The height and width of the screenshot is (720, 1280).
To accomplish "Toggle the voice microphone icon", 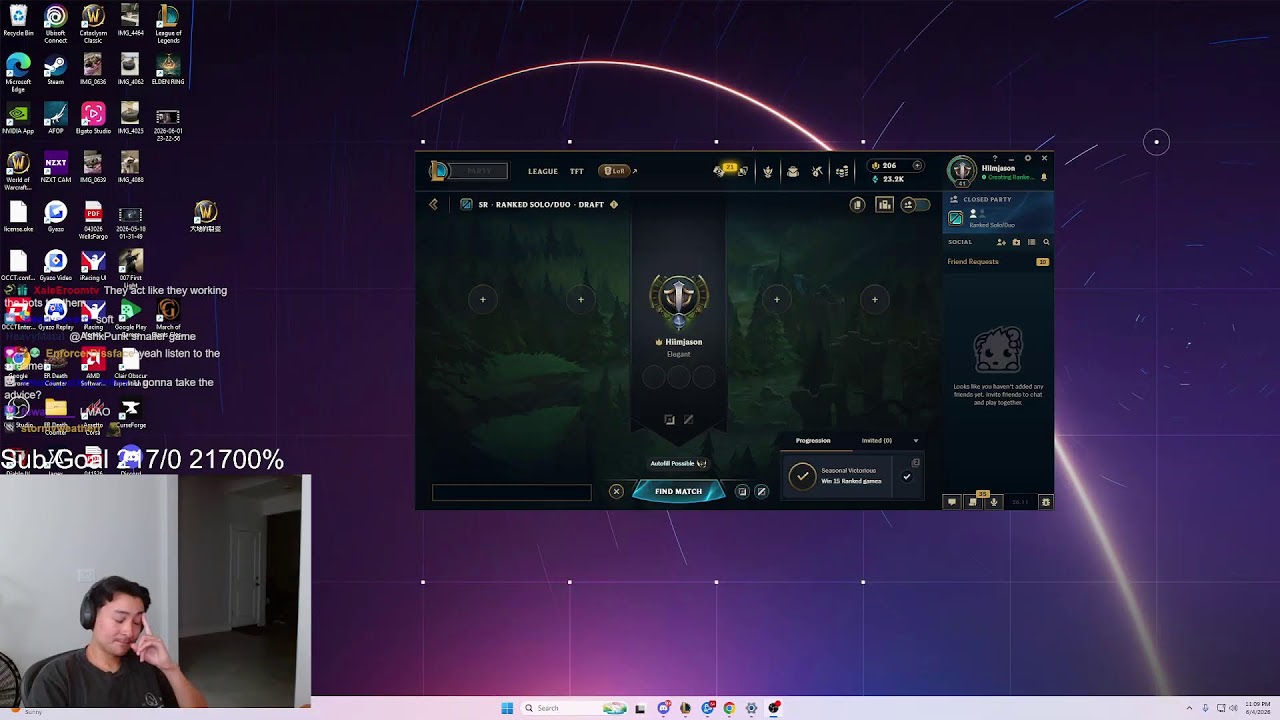I will click(x=993, y=502).
